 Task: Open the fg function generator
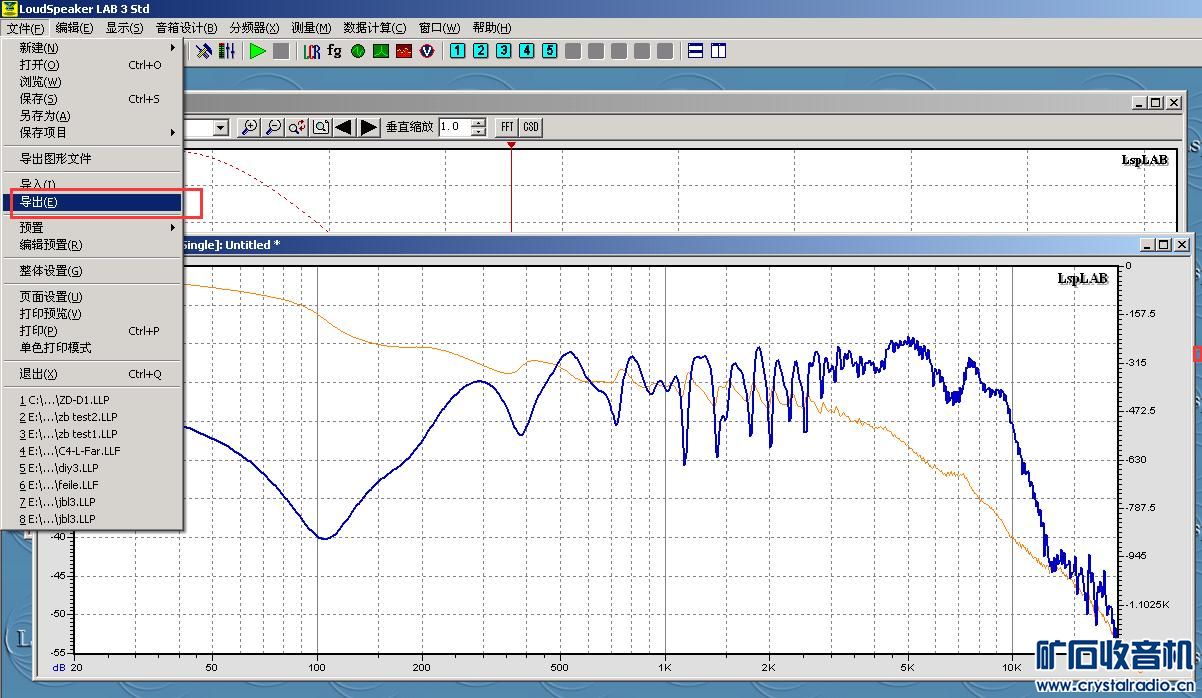point(335,50)
